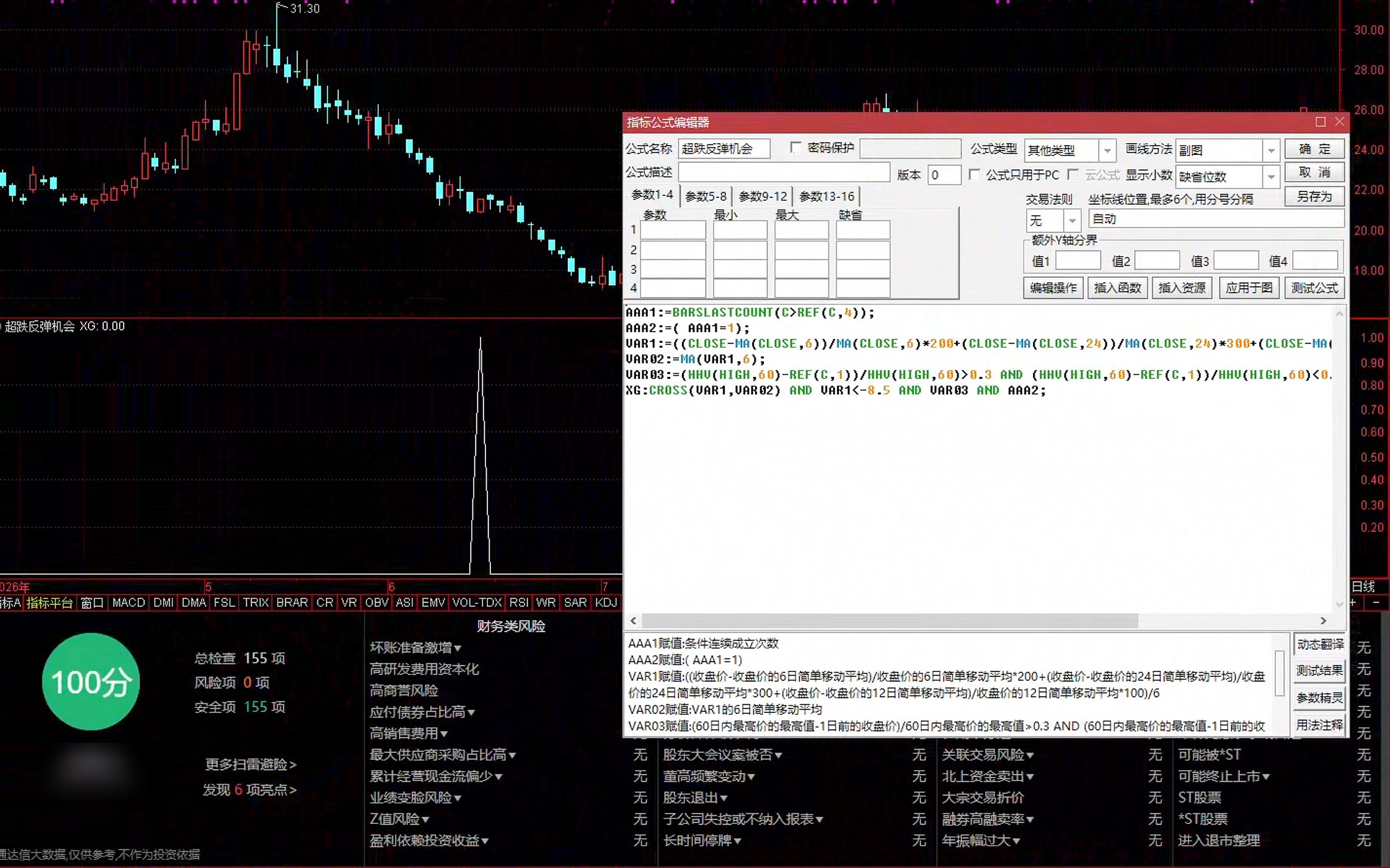This screenshot has width=1390, height=868.
Task: Expand the 股东大会议案被否 item
Action: (x=723, y=755)
